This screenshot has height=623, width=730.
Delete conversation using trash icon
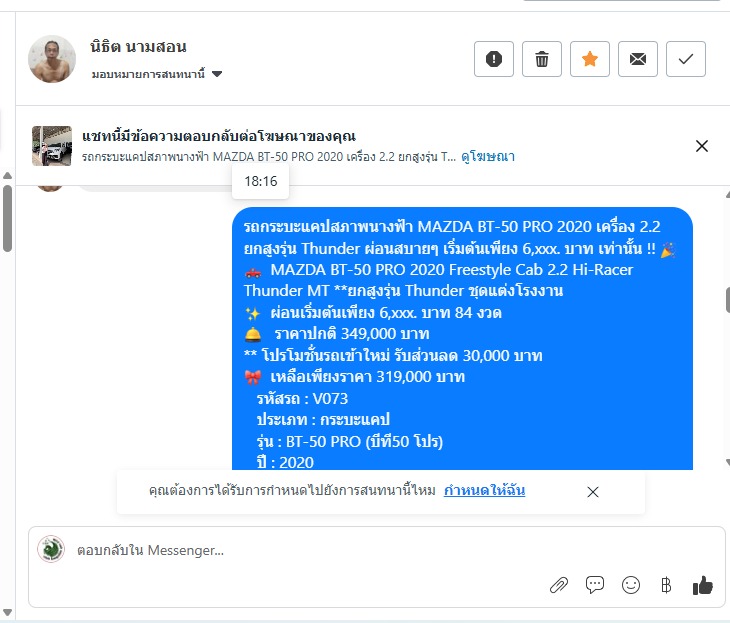[x=541, y=59]
